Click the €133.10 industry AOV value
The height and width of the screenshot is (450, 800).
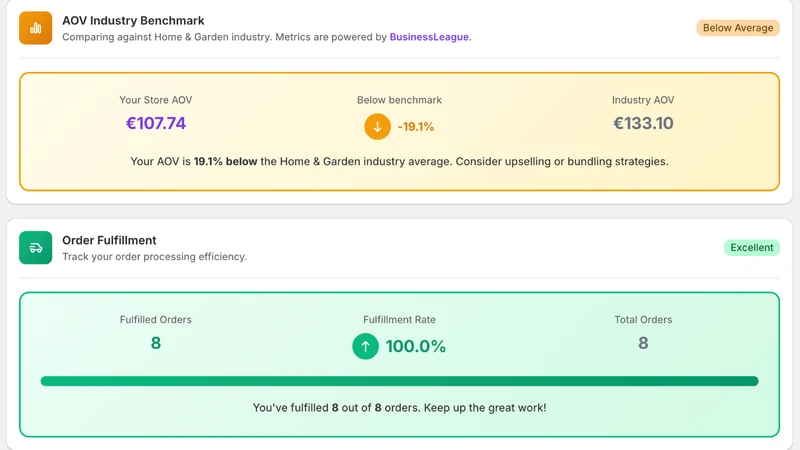click(643, 123)
